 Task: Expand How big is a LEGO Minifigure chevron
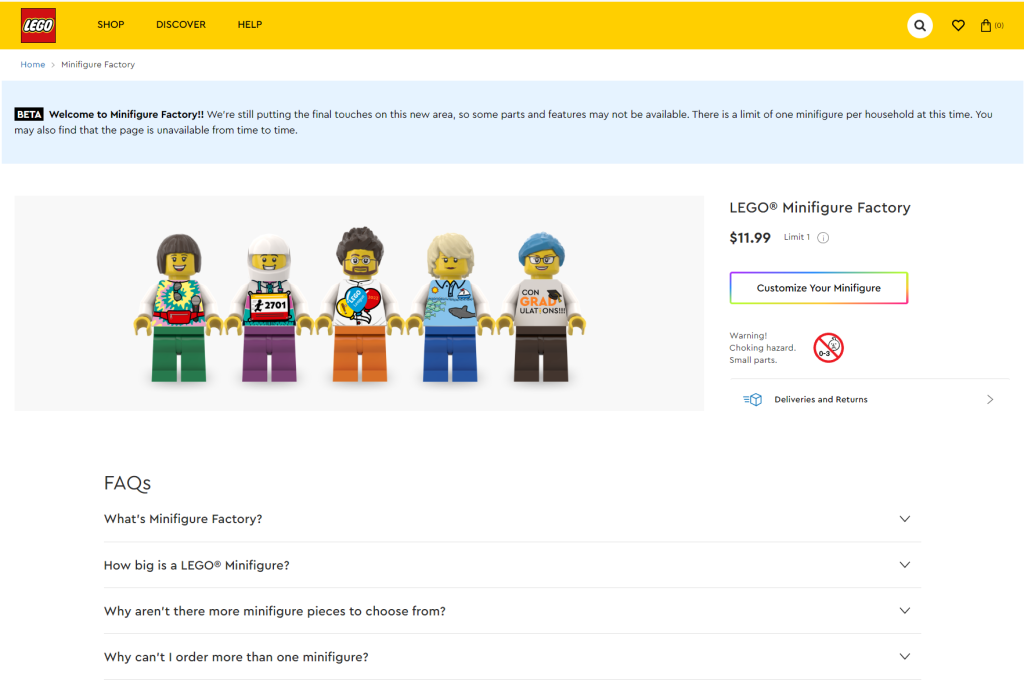(904, 565)
